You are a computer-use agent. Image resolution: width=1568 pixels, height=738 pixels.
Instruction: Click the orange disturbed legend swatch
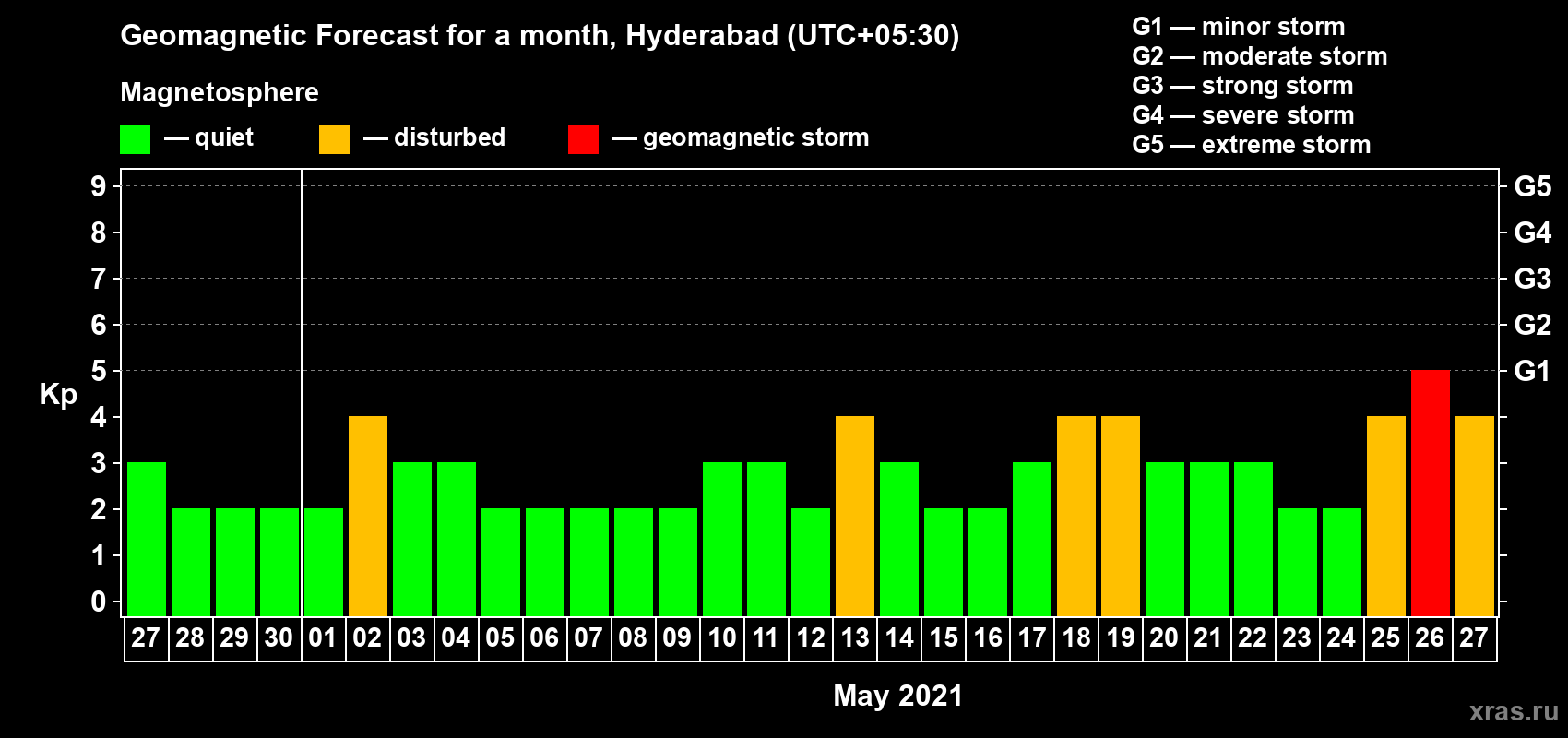click(x=335, y=139)
